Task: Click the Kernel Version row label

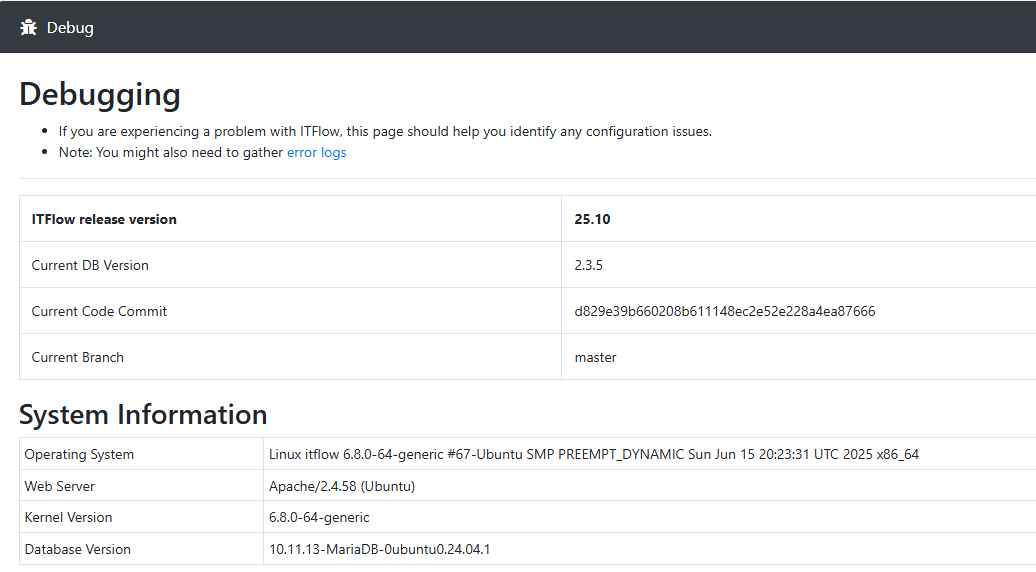Action: (x=68, y=517)
